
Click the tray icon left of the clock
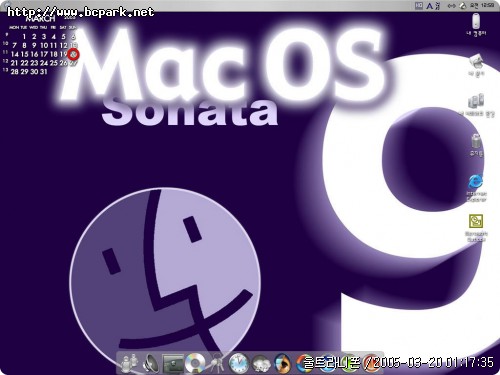coord(463,6)
